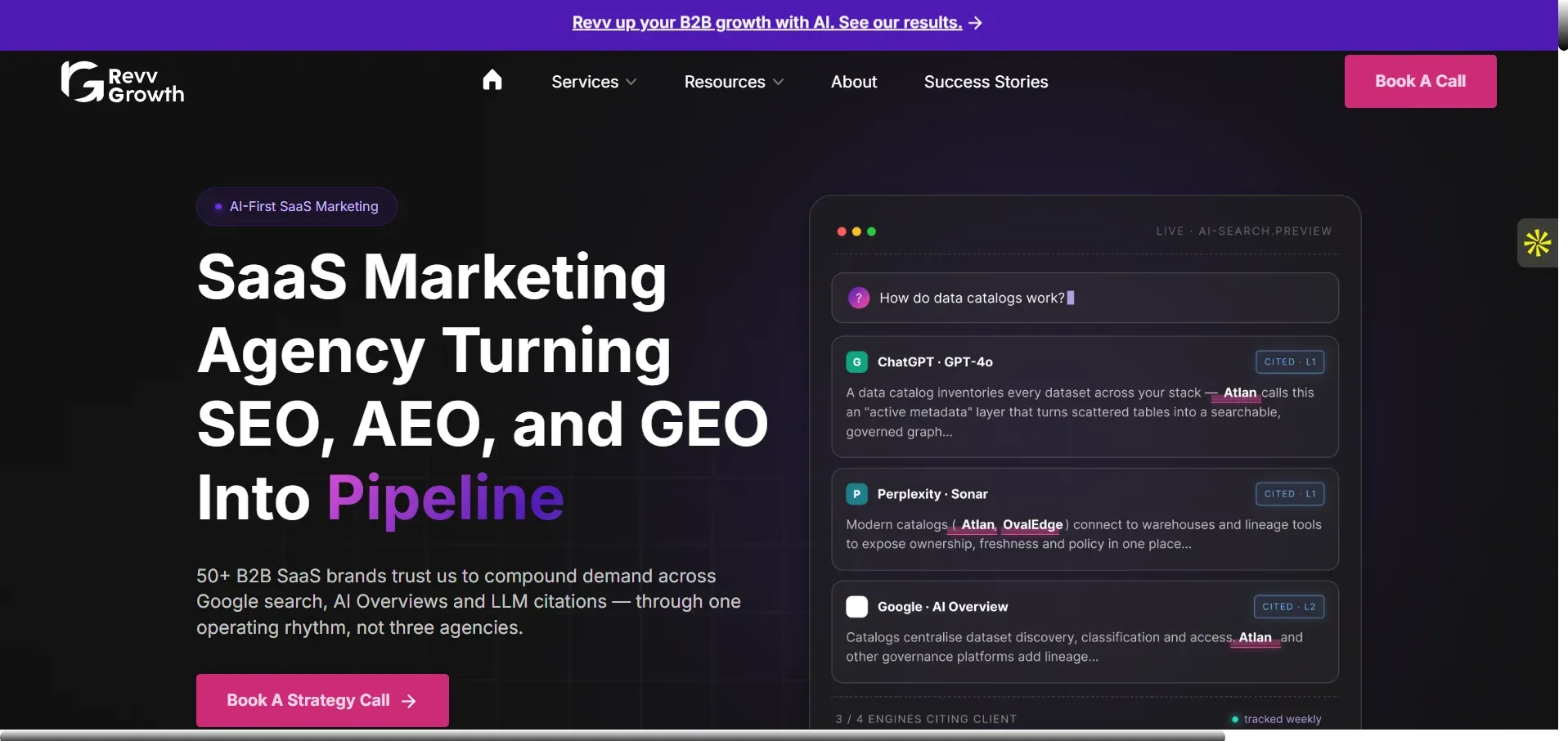1568x741 pixels.
Task: Click the Book A Call button
Action: (1420, 81)
